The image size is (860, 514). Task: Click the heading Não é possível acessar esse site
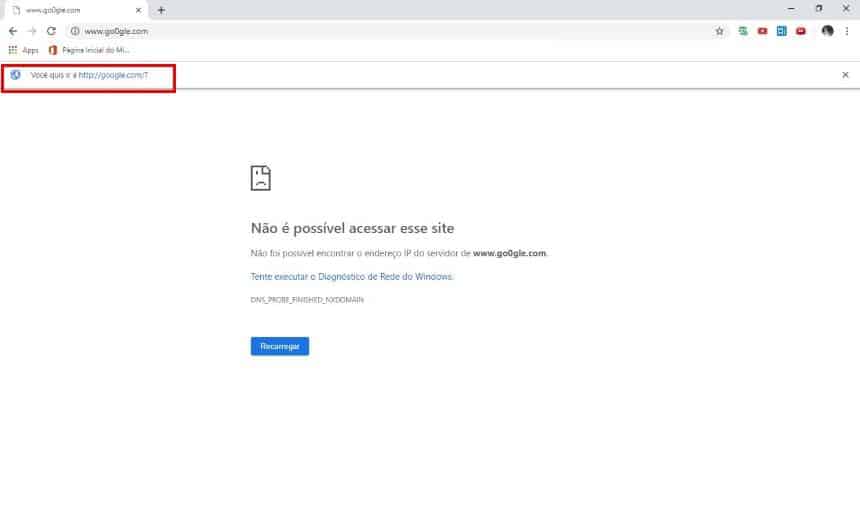pyautogui.click(x=352, y=228)
